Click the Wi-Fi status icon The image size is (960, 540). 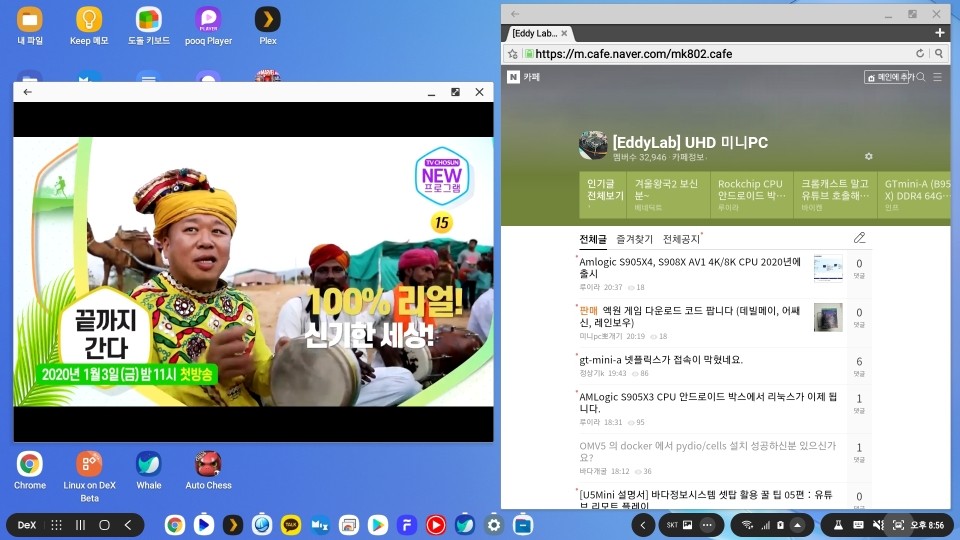[747, 525]
